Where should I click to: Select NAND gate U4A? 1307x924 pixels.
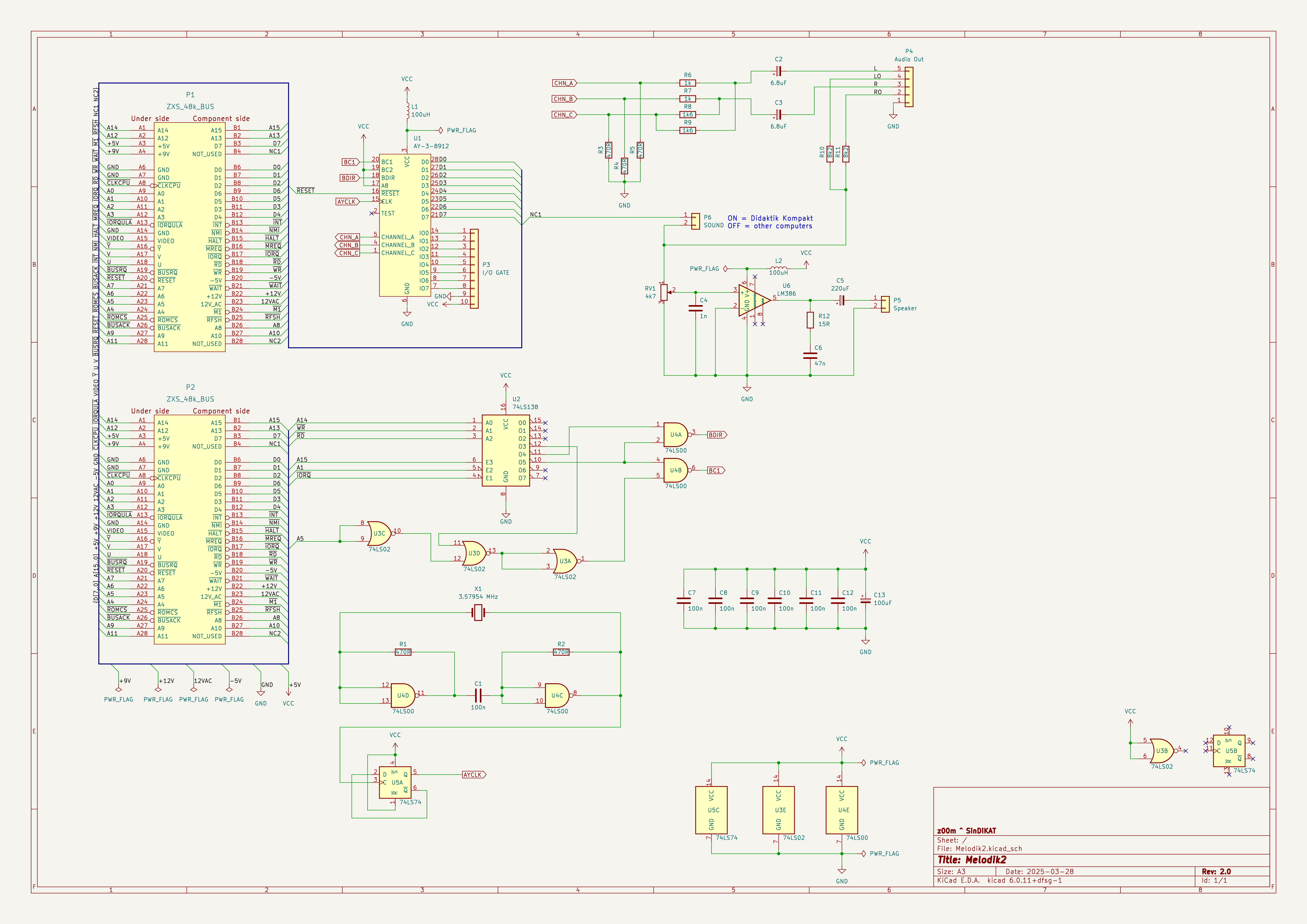(x=676, y=434)
